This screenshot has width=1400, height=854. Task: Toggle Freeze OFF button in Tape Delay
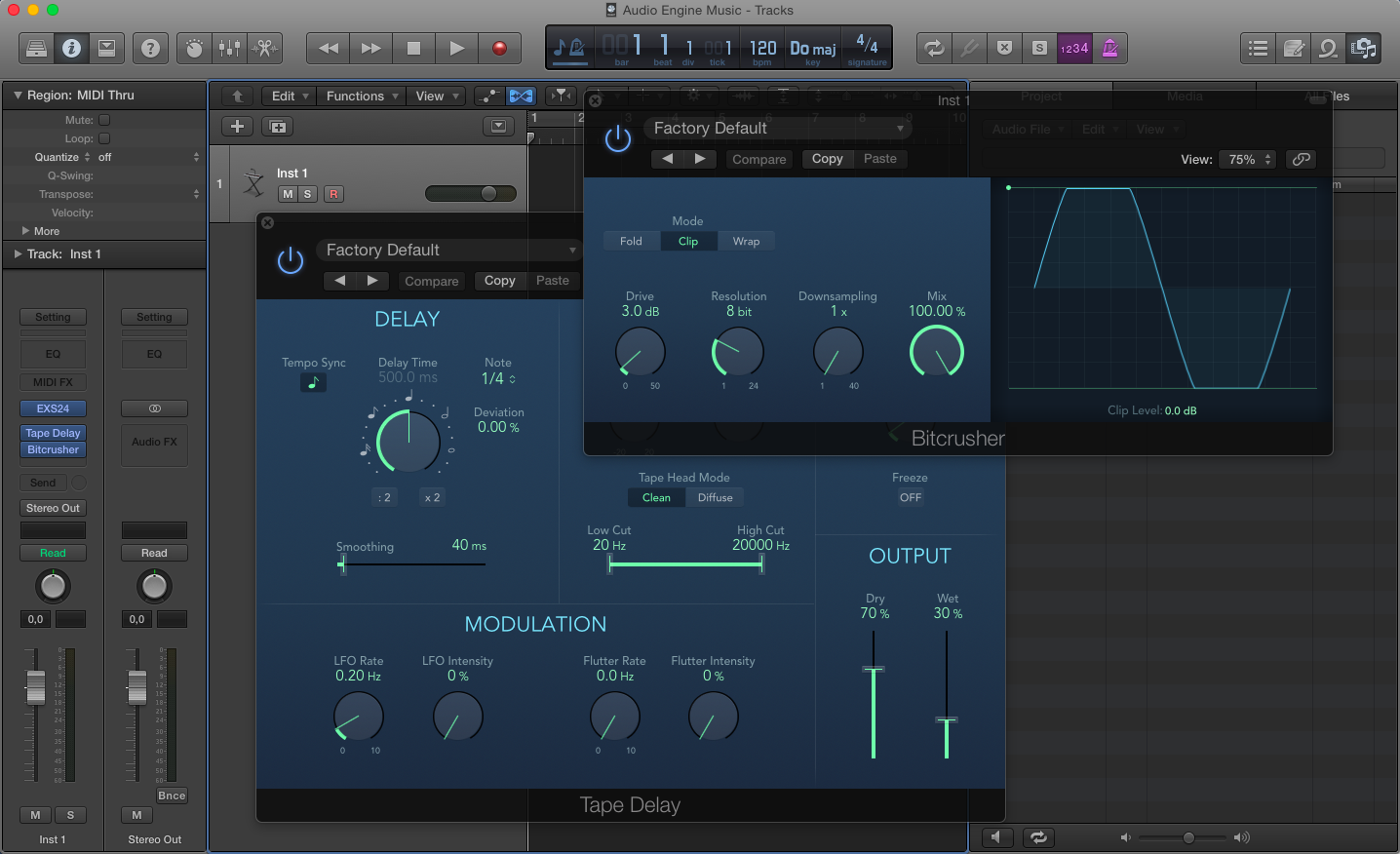point(911,497)
